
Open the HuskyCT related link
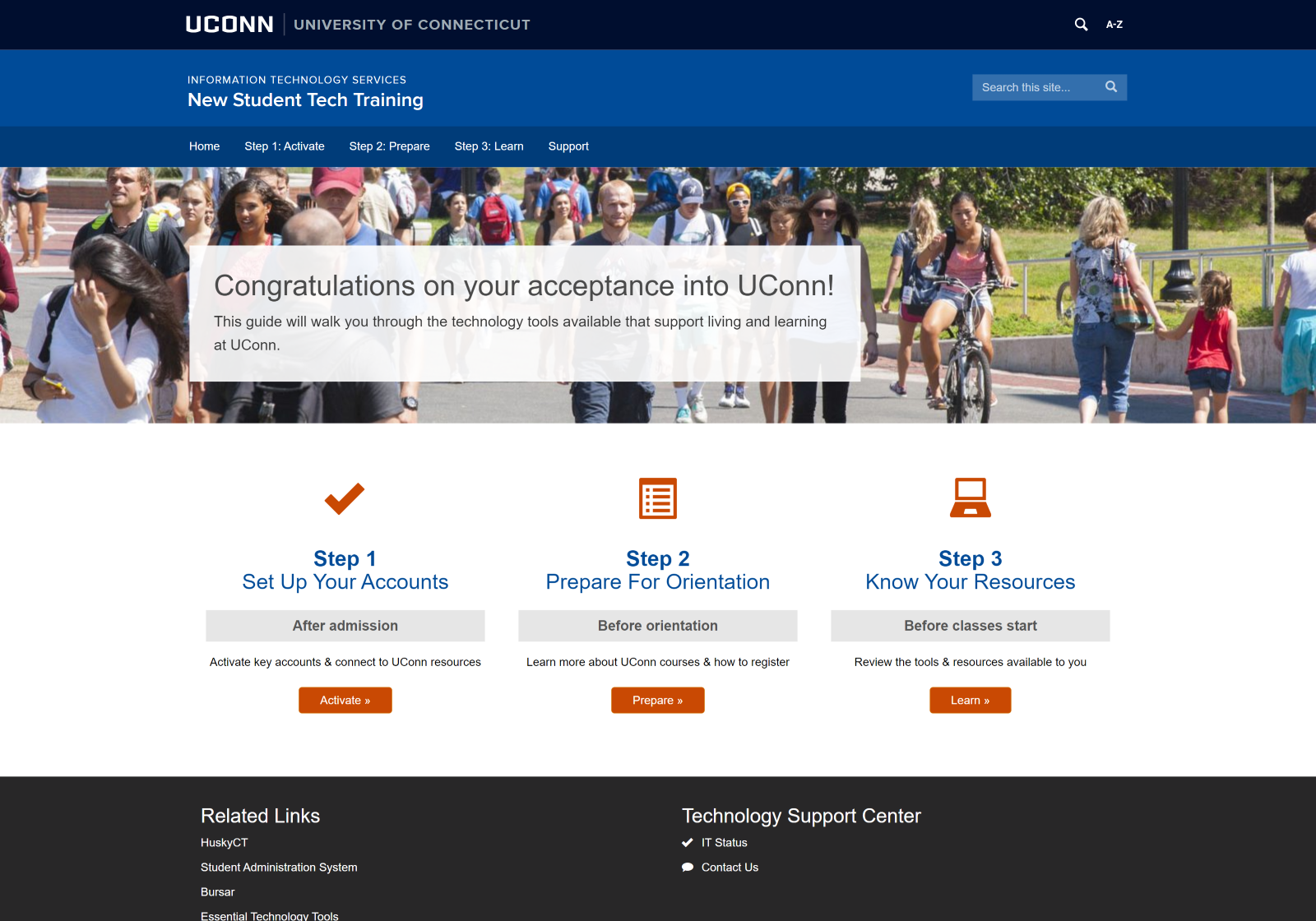click(225, 843)
